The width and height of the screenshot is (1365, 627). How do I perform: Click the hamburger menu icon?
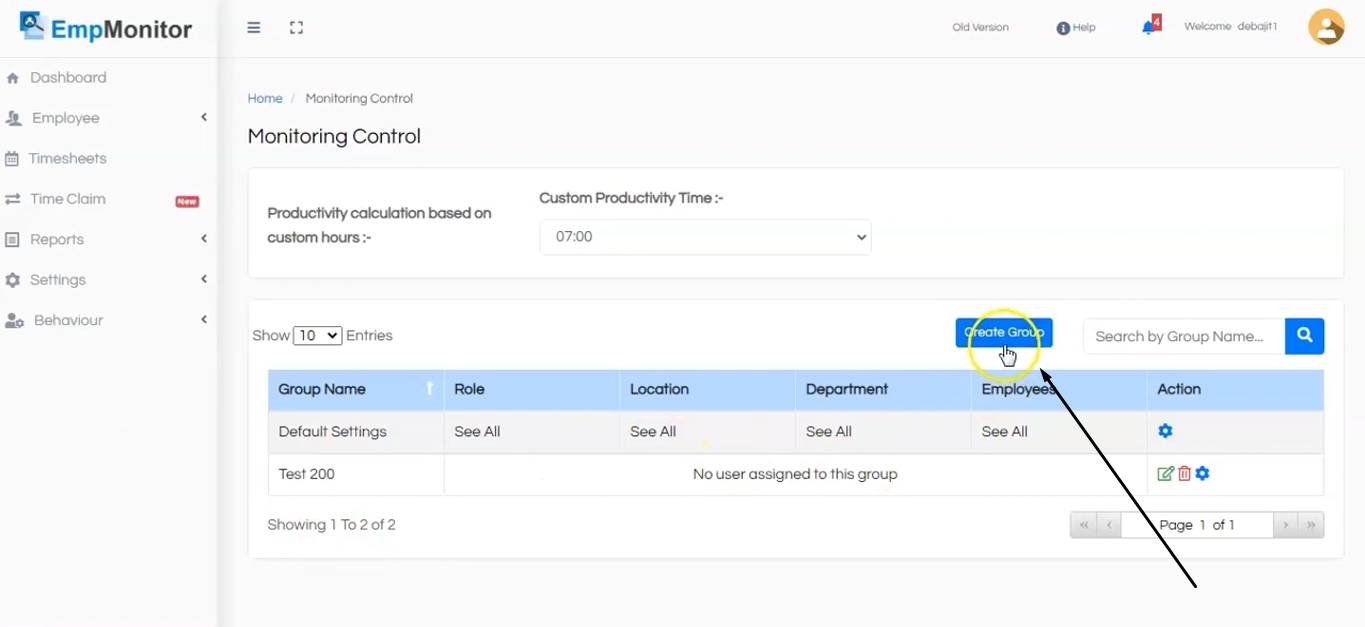coord(254,28)
